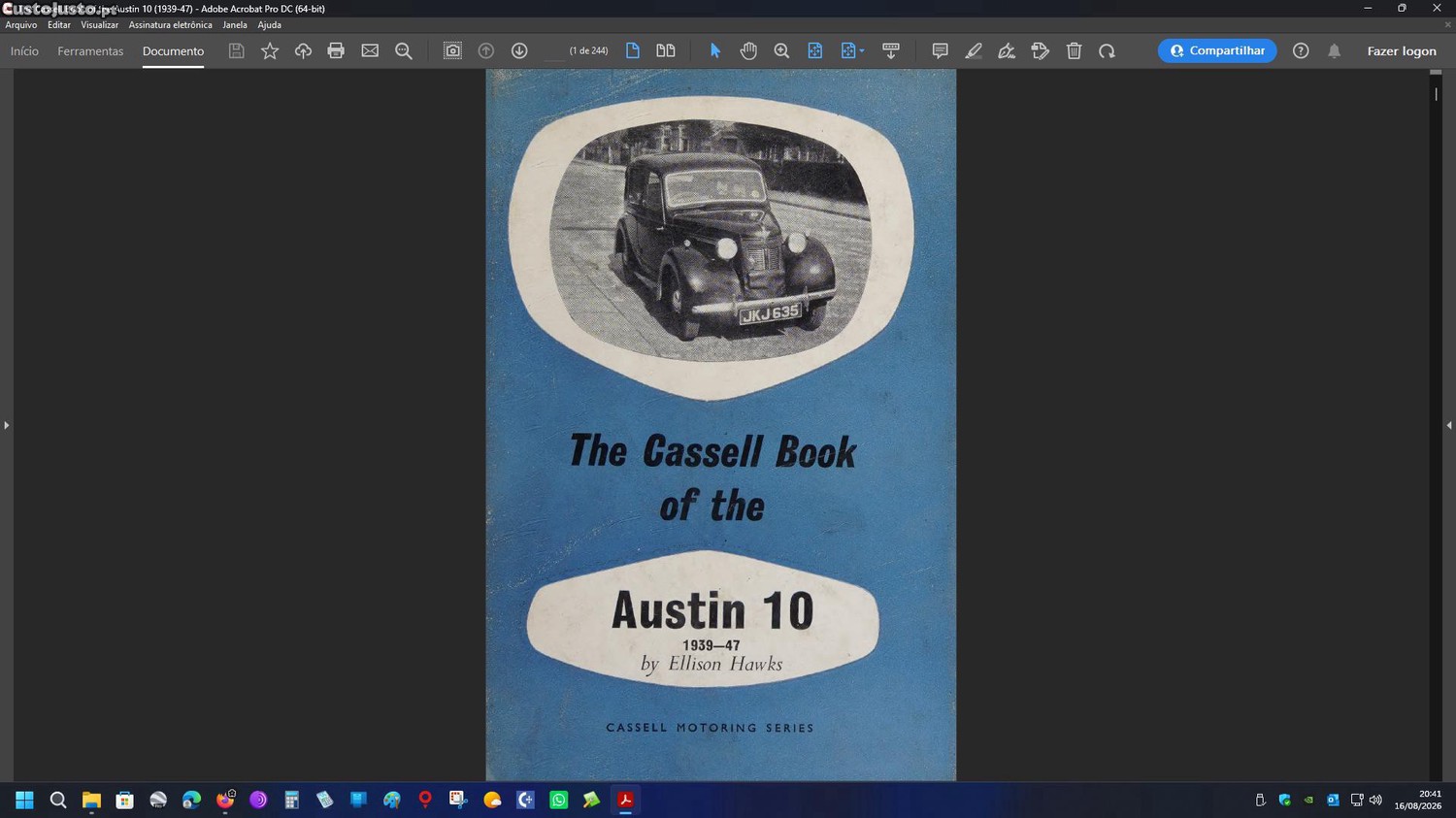Screen dimensions: 1456x818
Task: Open the Arquivo menu
Action: pos(21,25)
